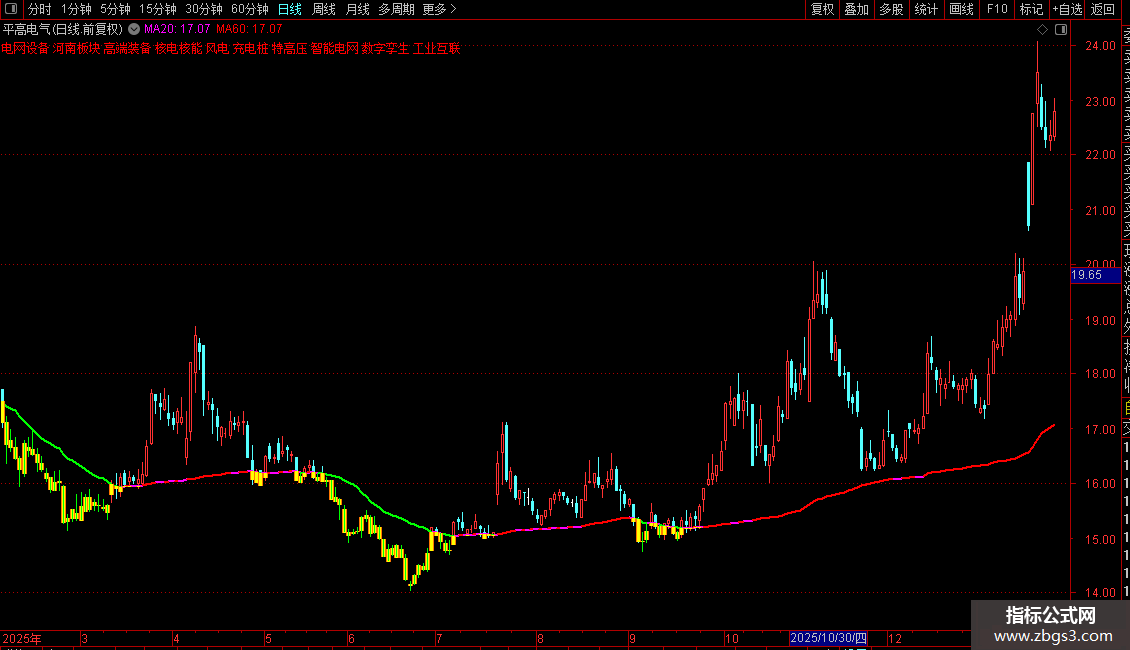Open indicator dropdown next to 平高电气 title
Screen dimensions: 1130x650
coord(134,30)
